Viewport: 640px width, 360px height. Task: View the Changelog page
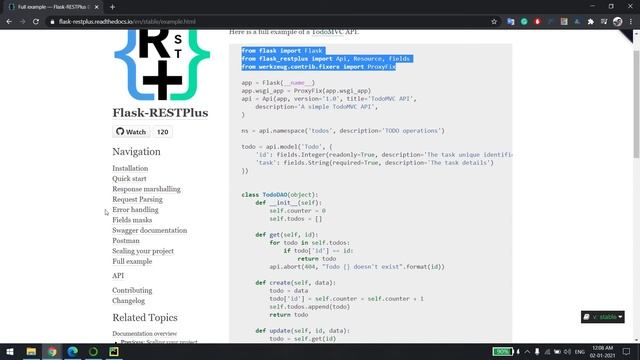(128, 300)
